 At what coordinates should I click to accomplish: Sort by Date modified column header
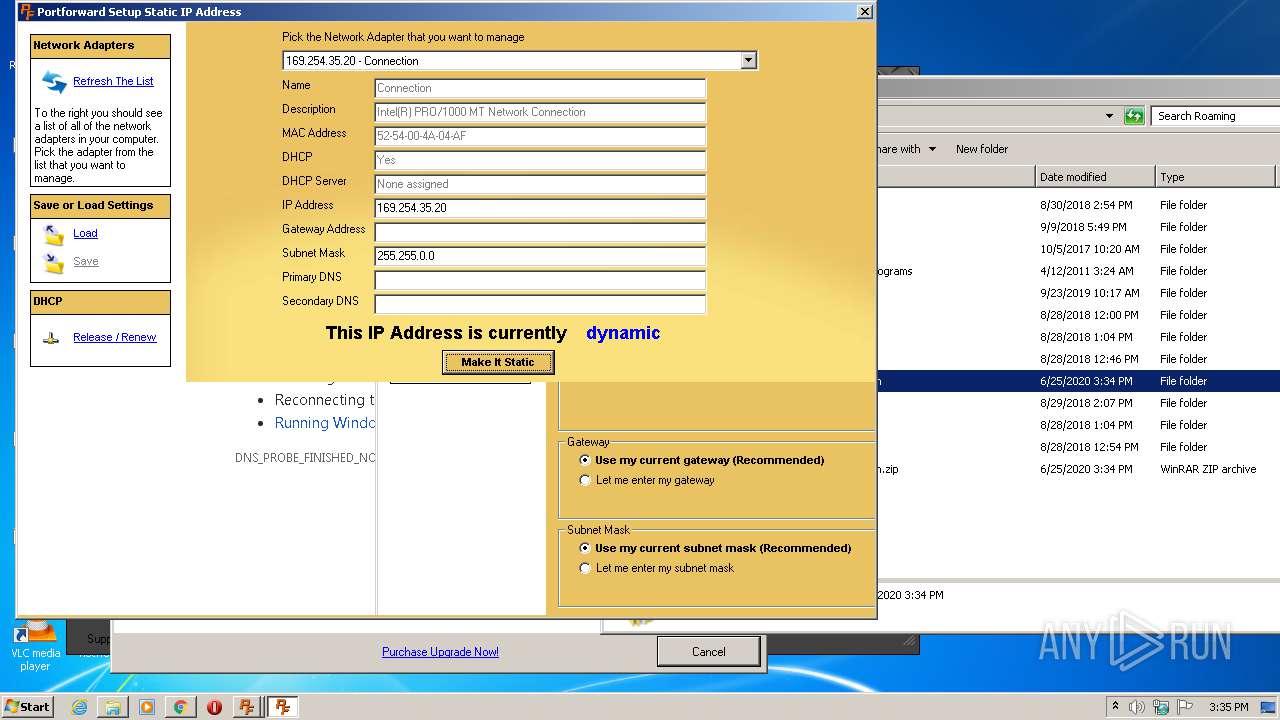(1095, 177)
